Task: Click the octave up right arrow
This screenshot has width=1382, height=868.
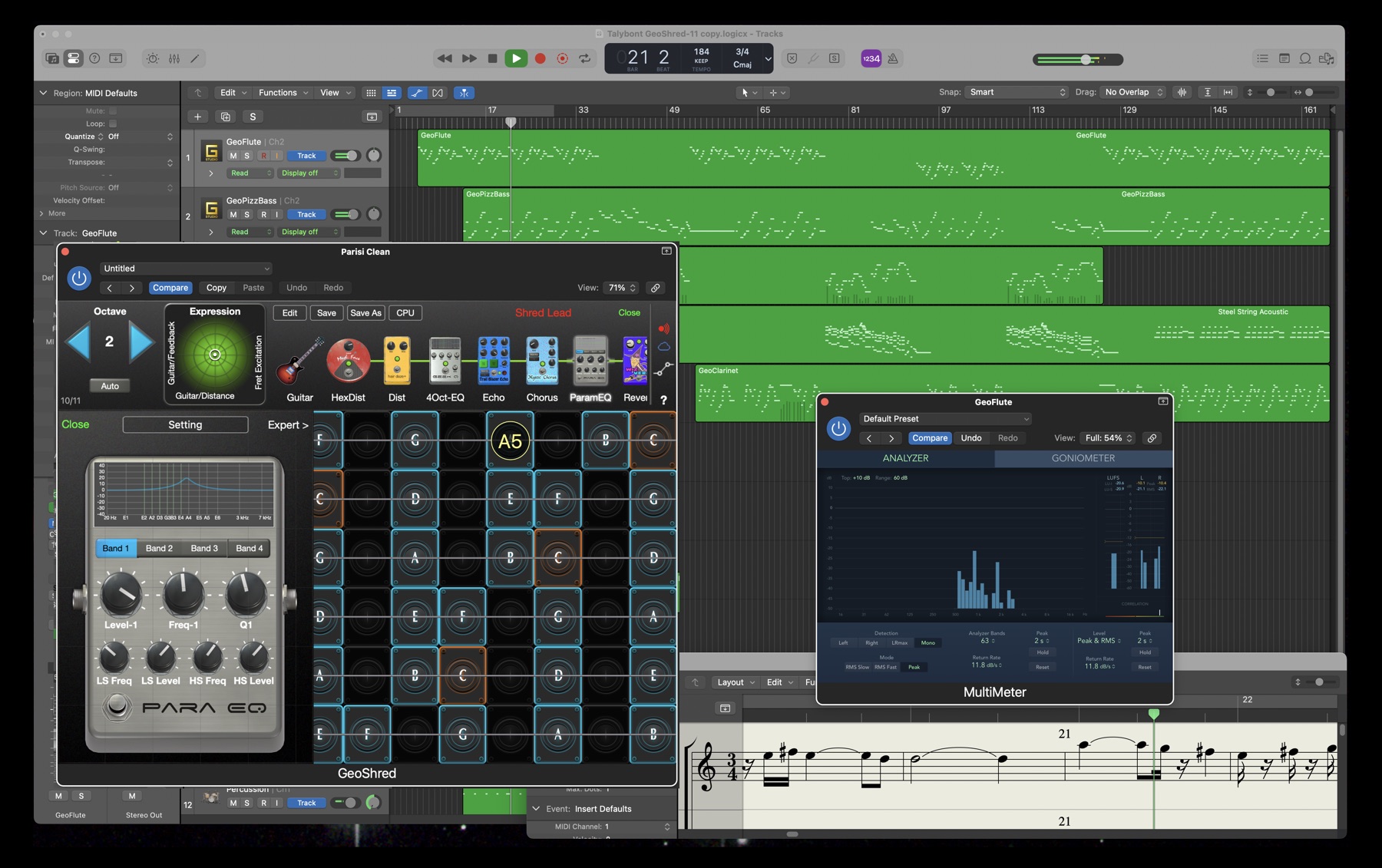Action: point(141,342)
